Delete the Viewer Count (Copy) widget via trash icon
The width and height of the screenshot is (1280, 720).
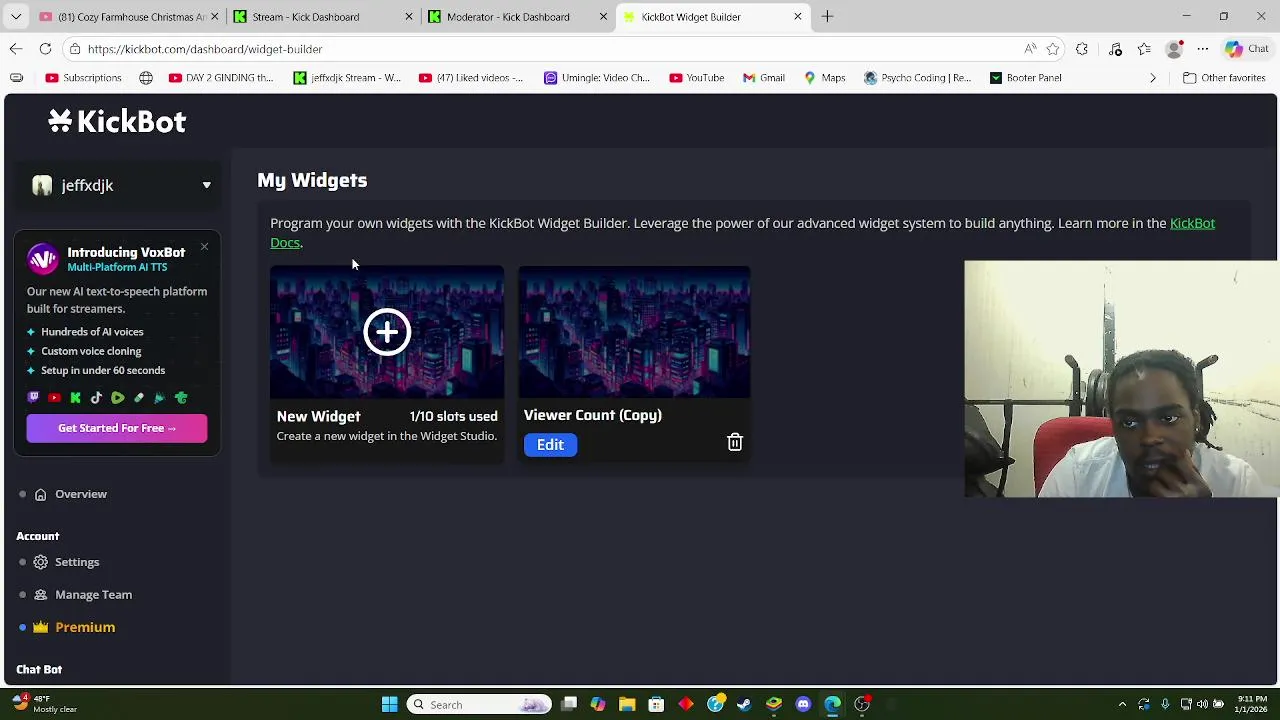pyautogui.click(x=735, y=442)
